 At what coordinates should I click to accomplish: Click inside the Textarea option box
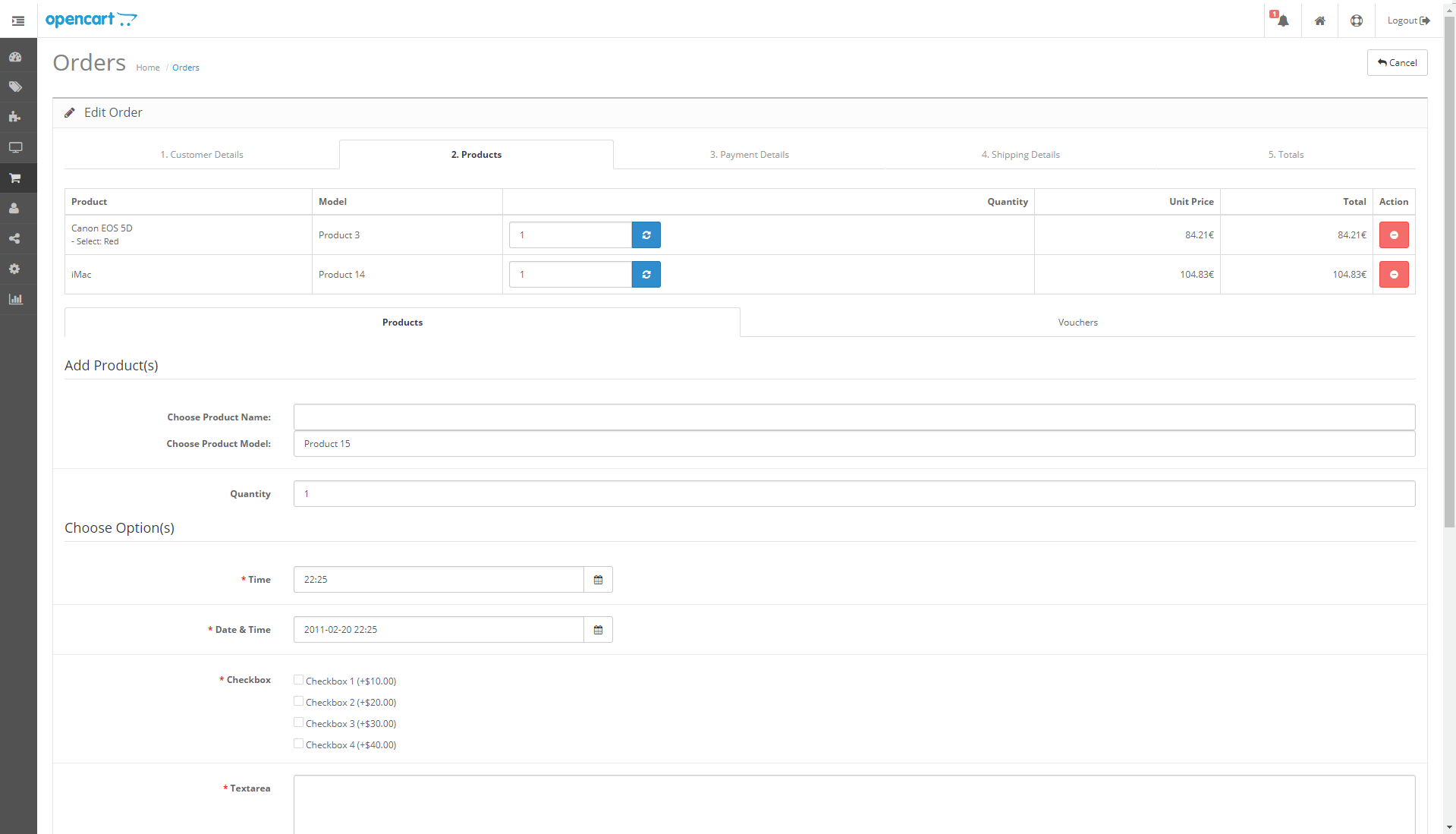point(854,804)
